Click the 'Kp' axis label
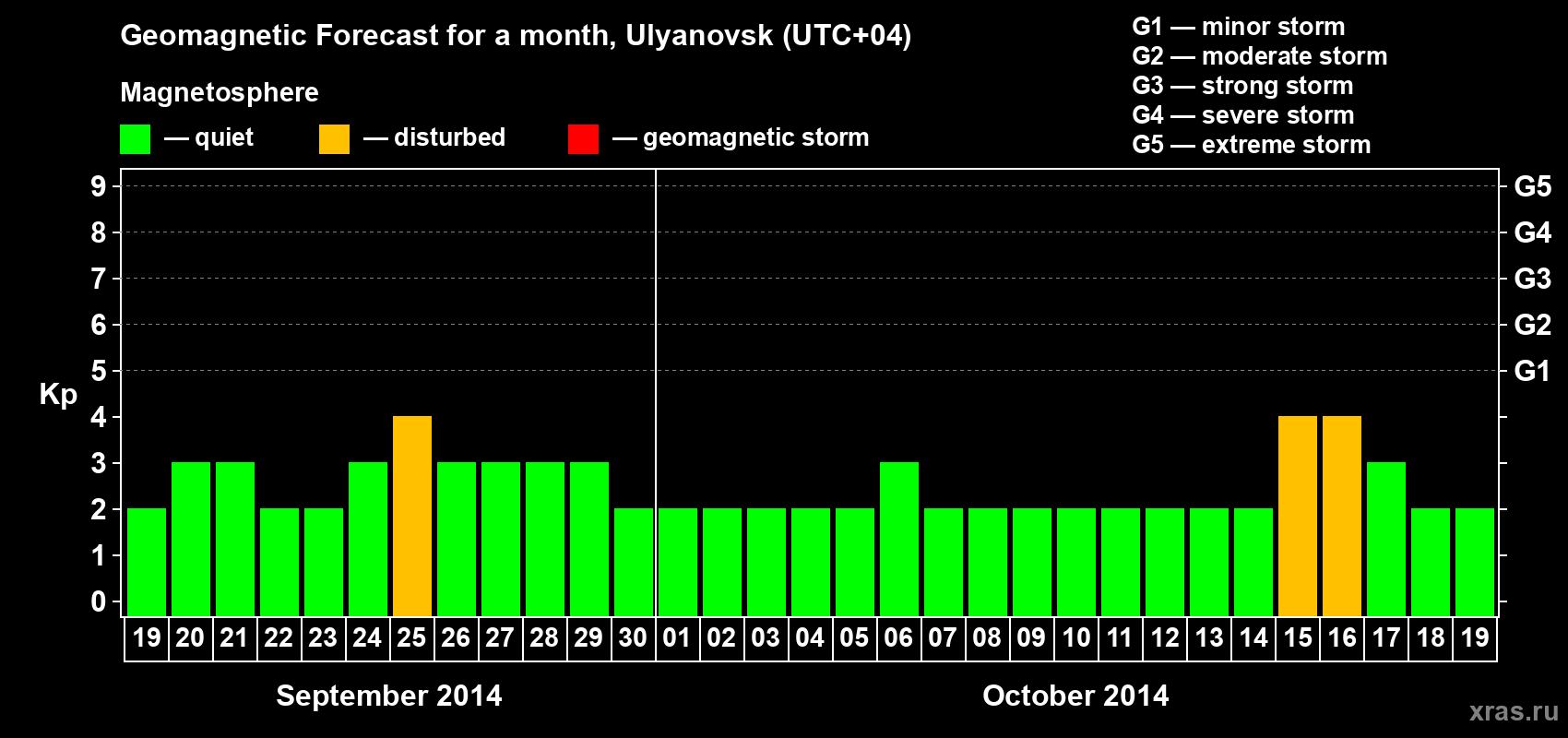 tap(58, 395)
